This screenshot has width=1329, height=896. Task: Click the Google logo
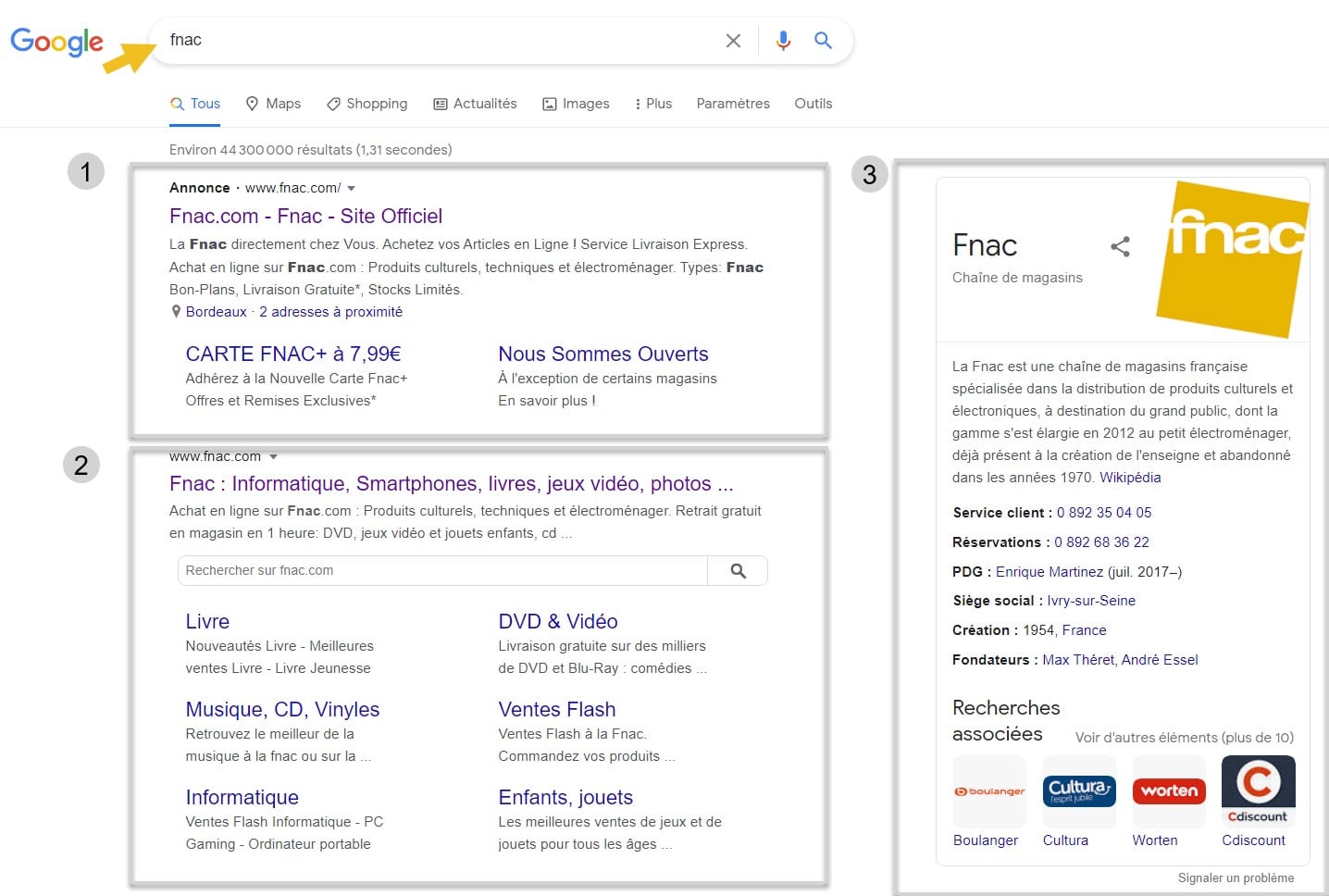click(x=56, y=42)
